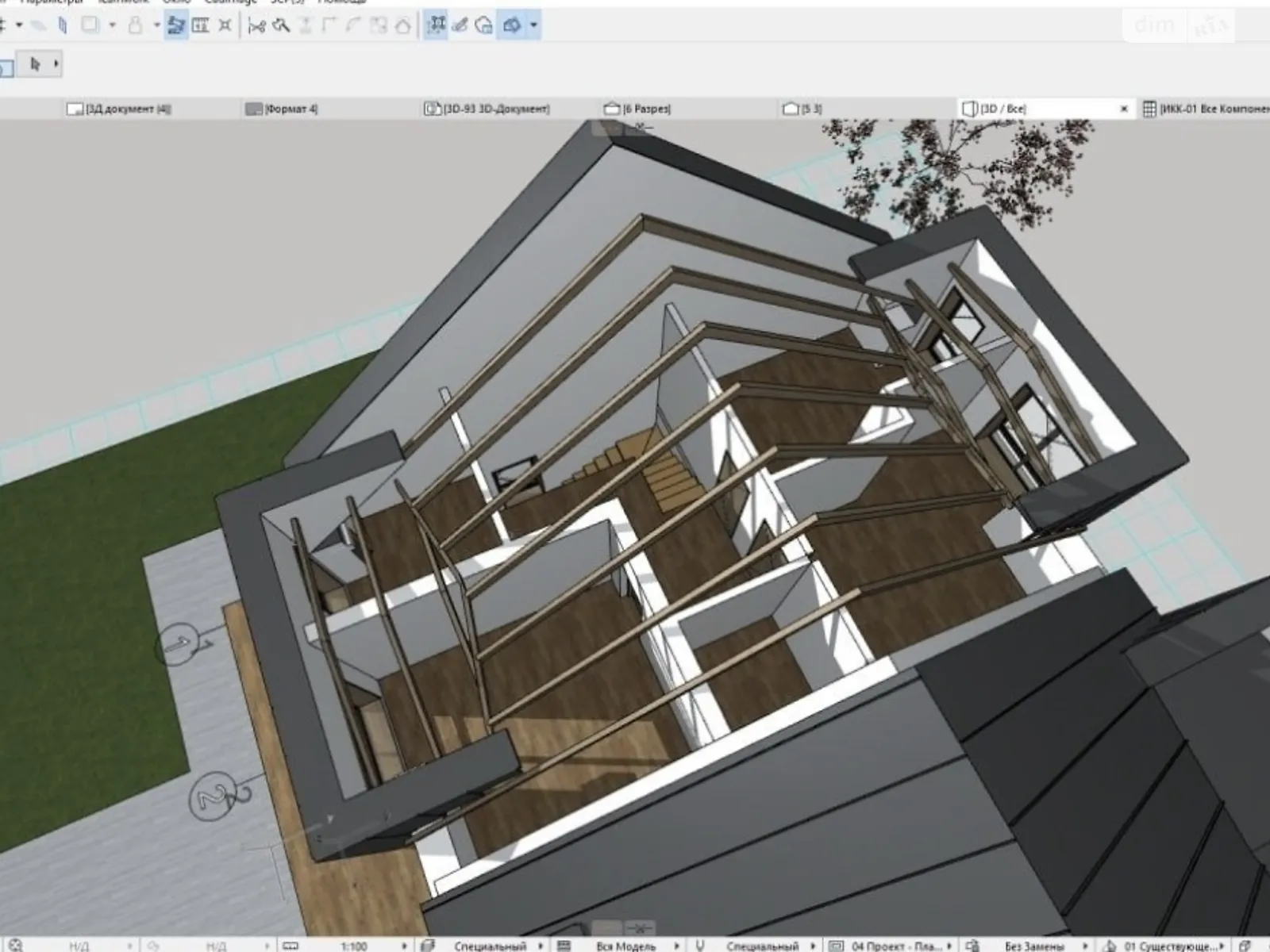Click the grayed curved-line icon

point(355,26)
